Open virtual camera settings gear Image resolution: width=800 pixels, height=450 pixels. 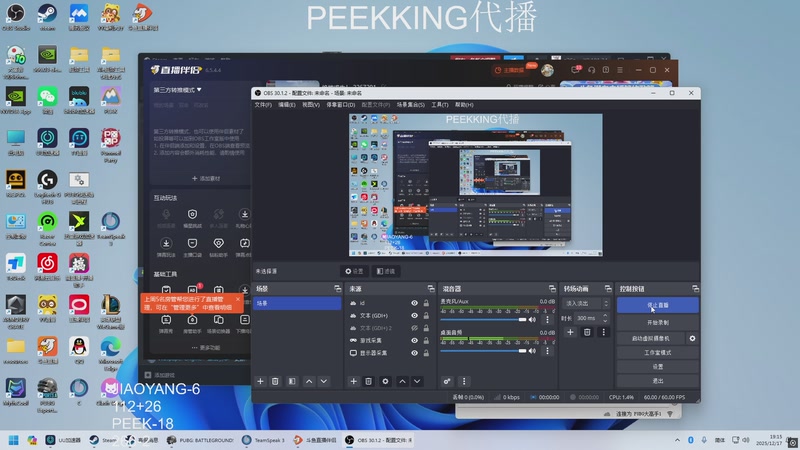[692, 338]
